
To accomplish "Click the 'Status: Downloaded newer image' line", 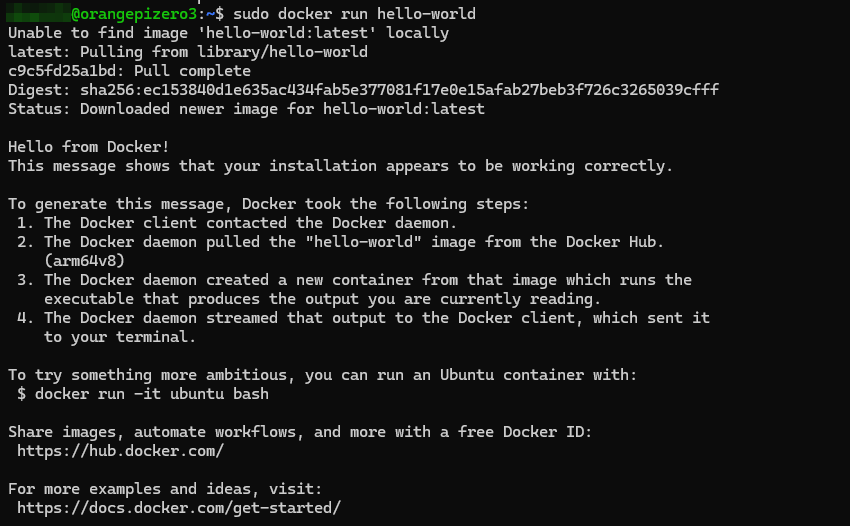I will (246, 109).
